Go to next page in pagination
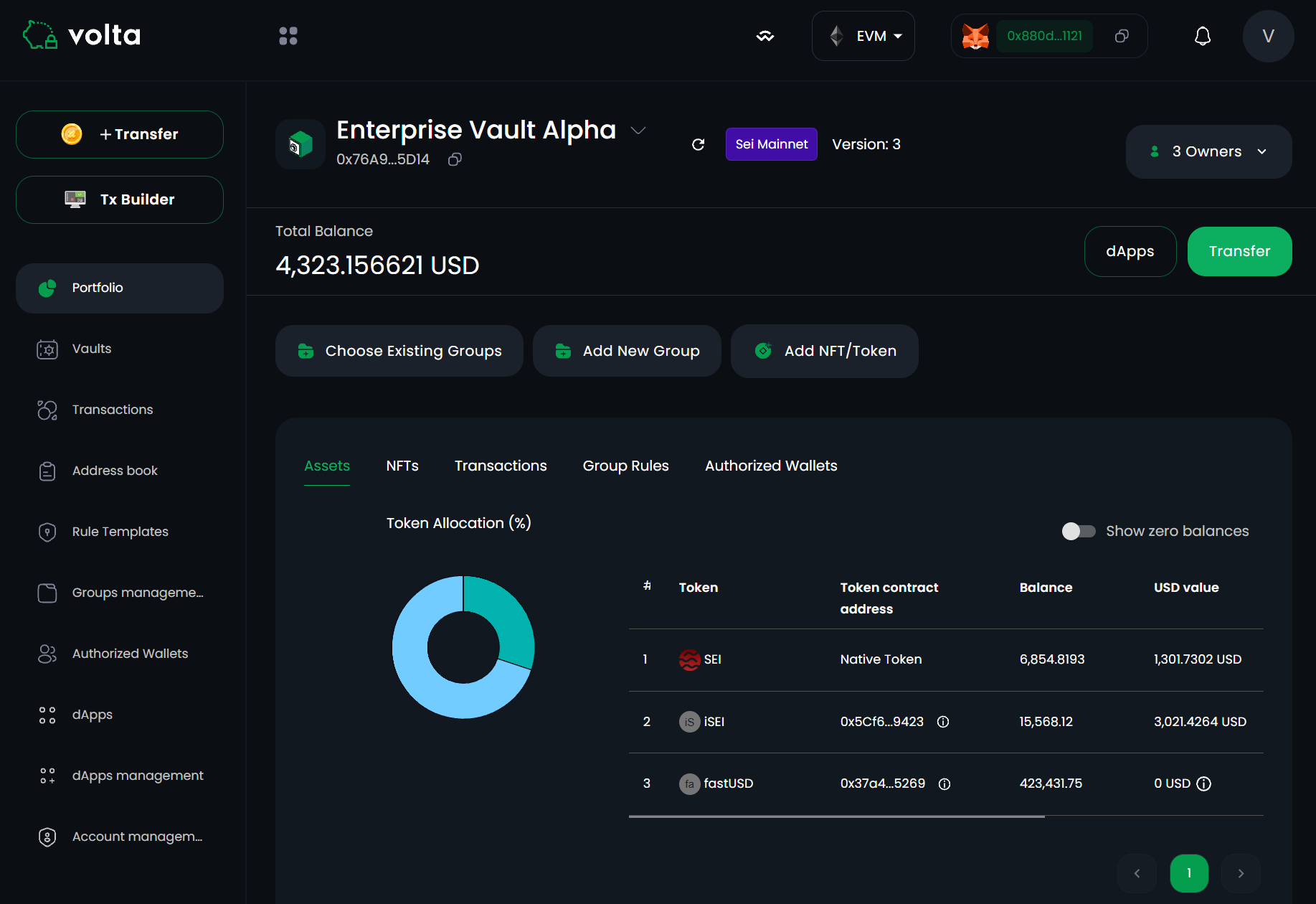This screenshot has height=904, width=1316. click(1241, 873)
